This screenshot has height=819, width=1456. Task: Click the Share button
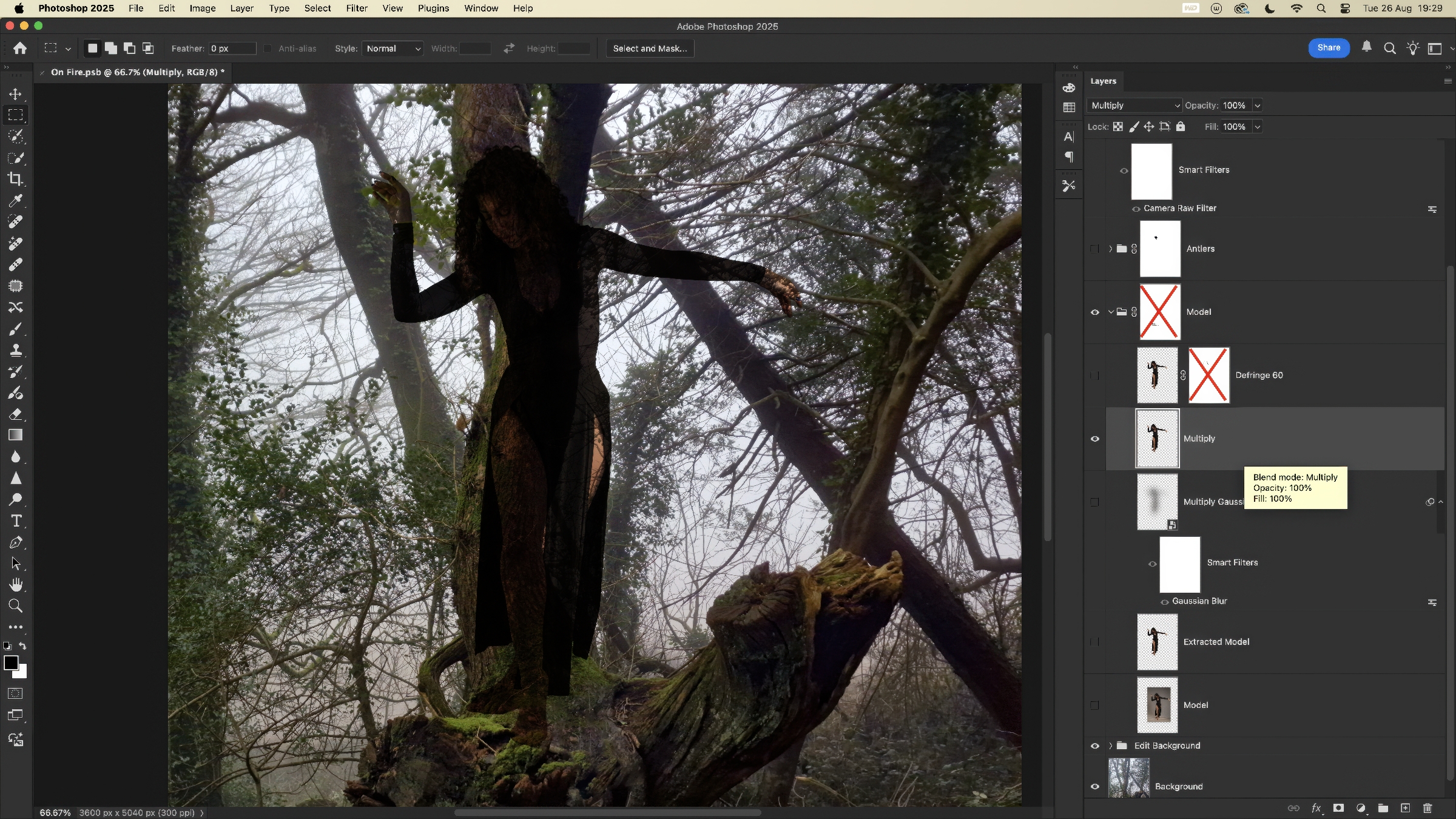point(1328,48)
